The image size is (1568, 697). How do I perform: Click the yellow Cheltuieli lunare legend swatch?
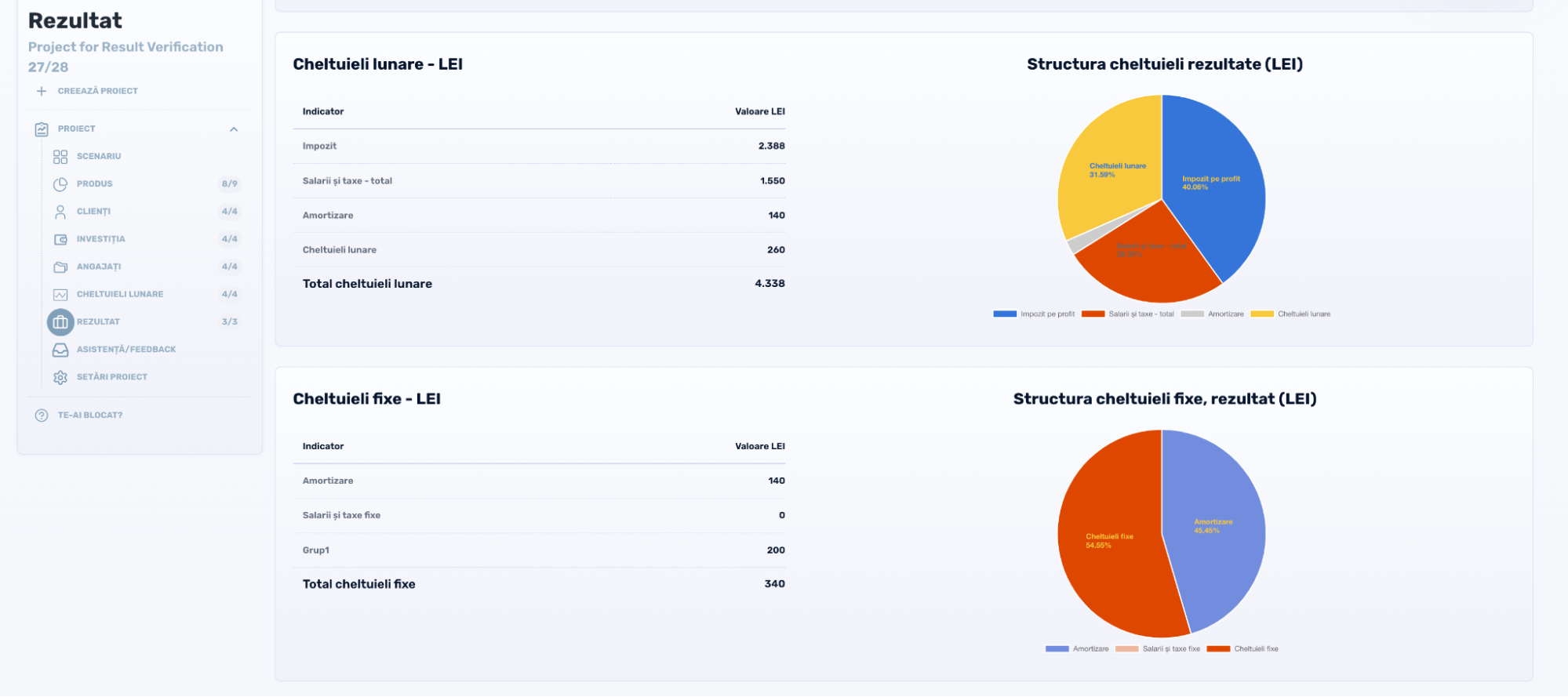1261,314
